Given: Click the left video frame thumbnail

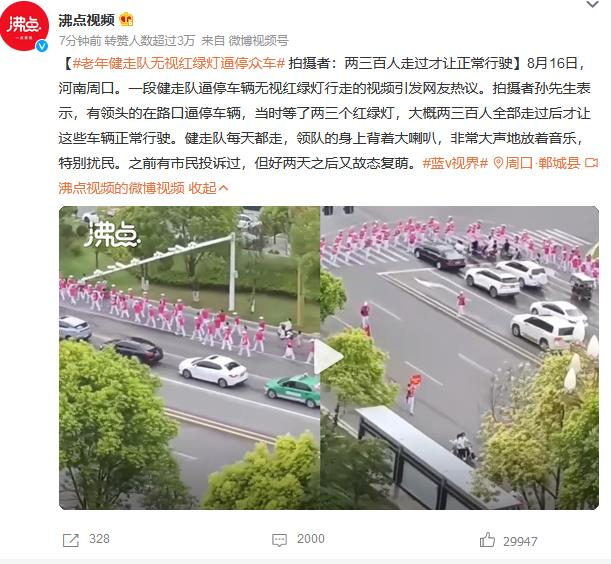Looking at the screenshot, I should [x=189, y=357].
